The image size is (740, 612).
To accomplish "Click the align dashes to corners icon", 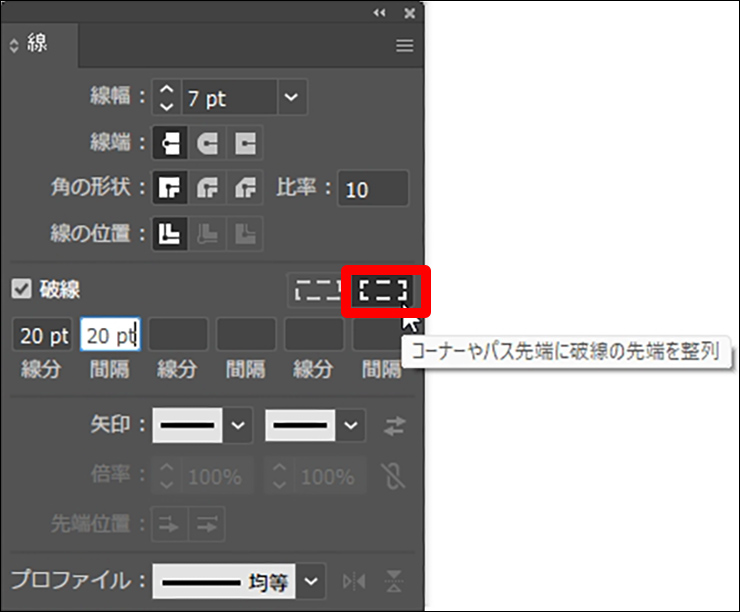I will (x=385, y=291).
